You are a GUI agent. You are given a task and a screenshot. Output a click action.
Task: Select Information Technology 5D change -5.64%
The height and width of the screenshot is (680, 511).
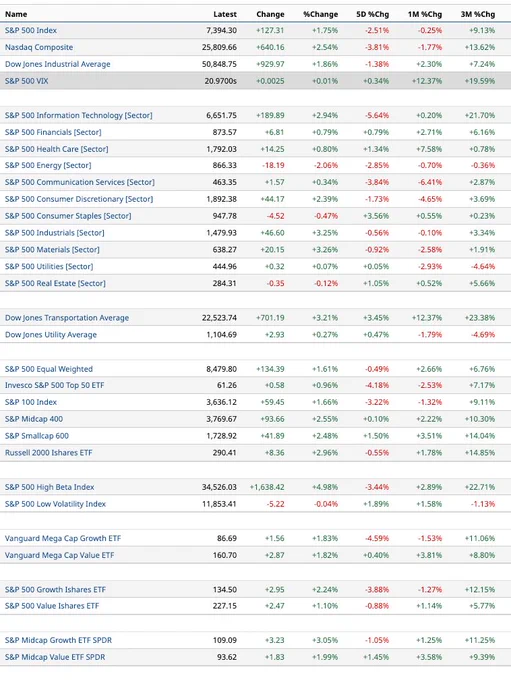(377, 115)
